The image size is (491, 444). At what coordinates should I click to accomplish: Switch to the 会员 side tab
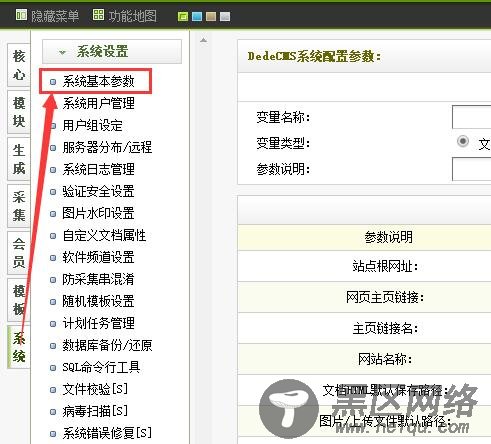coord(19,253)
